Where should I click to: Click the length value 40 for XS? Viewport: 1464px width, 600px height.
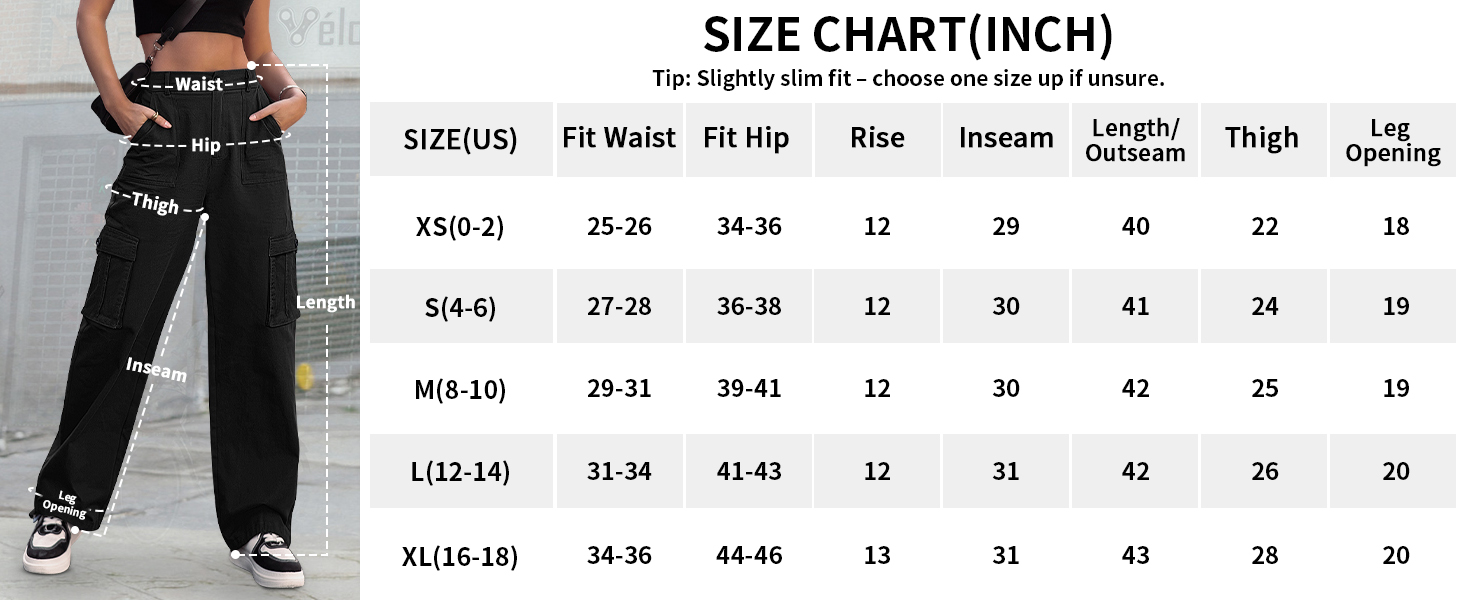coord(1135,227)
